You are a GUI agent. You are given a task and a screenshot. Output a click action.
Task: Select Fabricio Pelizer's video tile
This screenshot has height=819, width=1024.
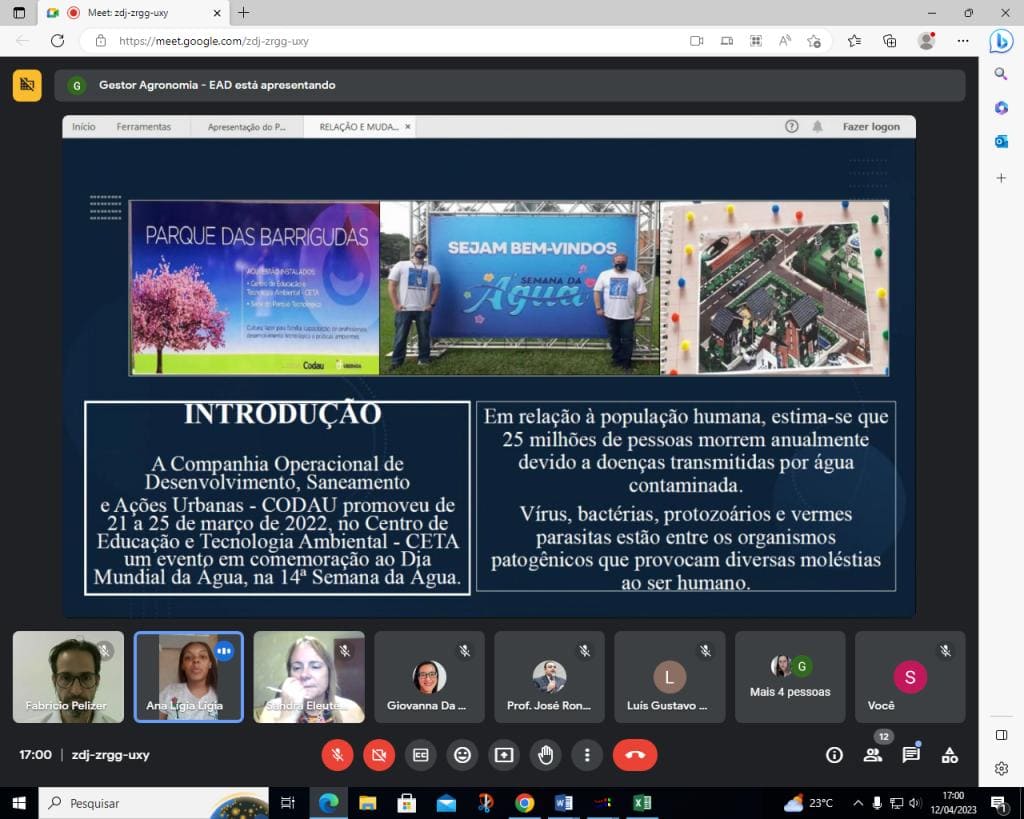[69, 677]
